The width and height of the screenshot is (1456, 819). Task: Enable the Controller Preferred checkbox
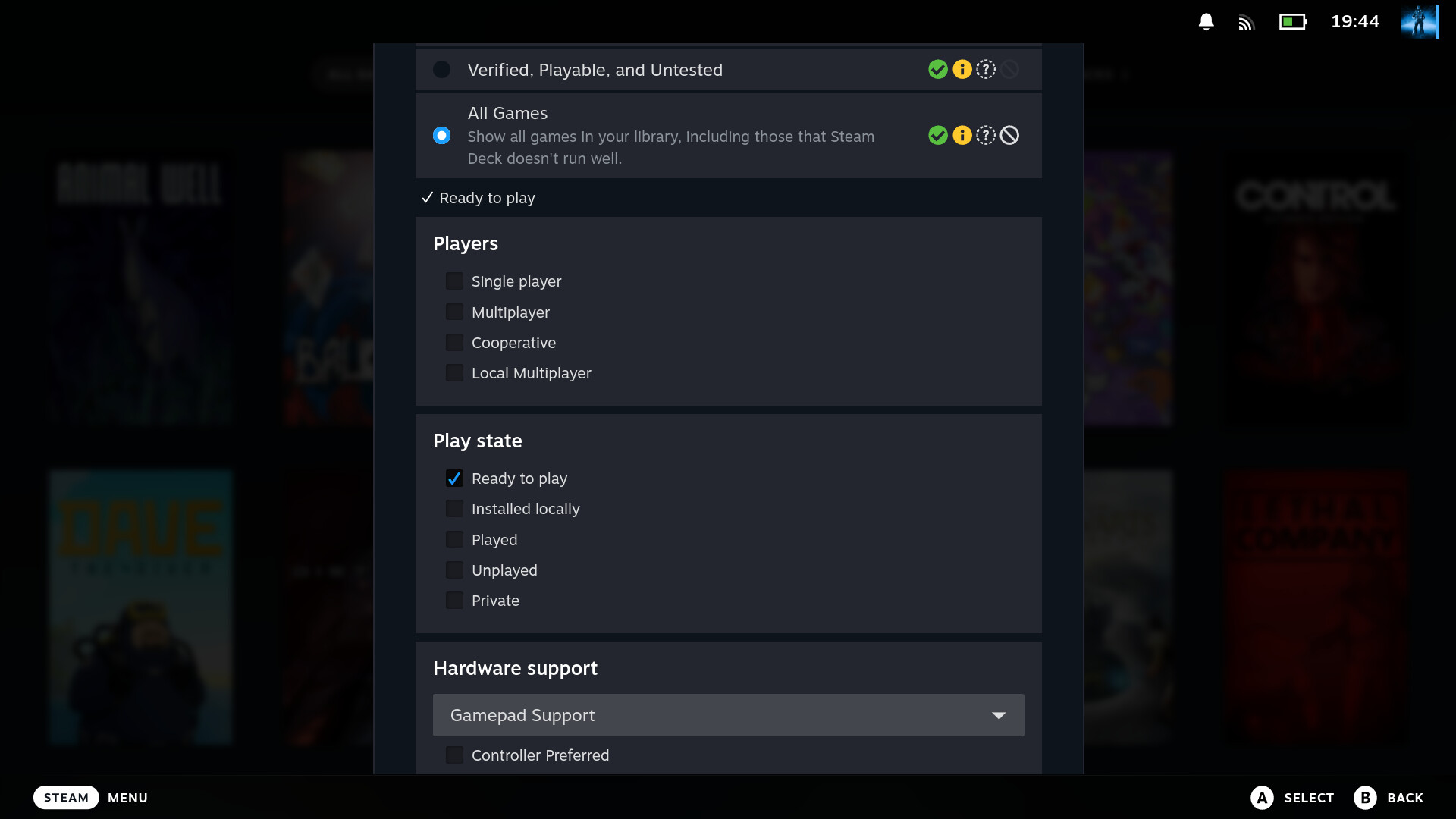[454, 755]
